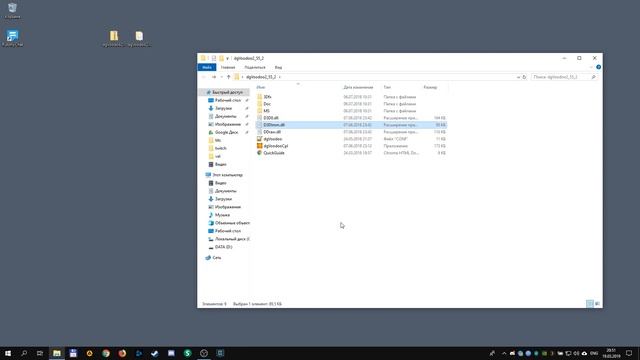Open taskbar search magnifier
This screenshot has width=640, height=360.
24,353
